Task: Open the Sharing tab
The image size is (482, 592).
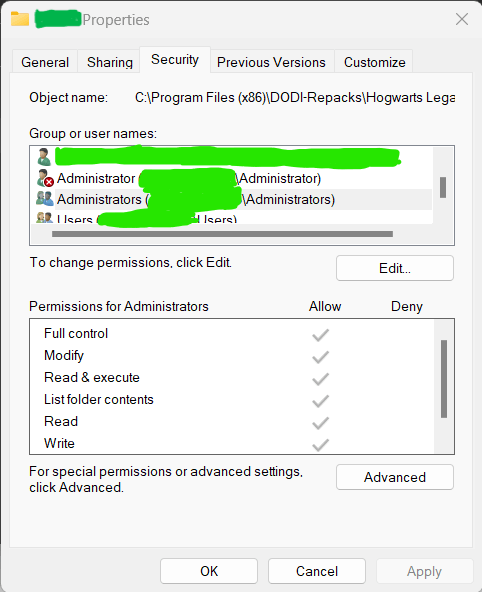Action: (x=109, y=62)
